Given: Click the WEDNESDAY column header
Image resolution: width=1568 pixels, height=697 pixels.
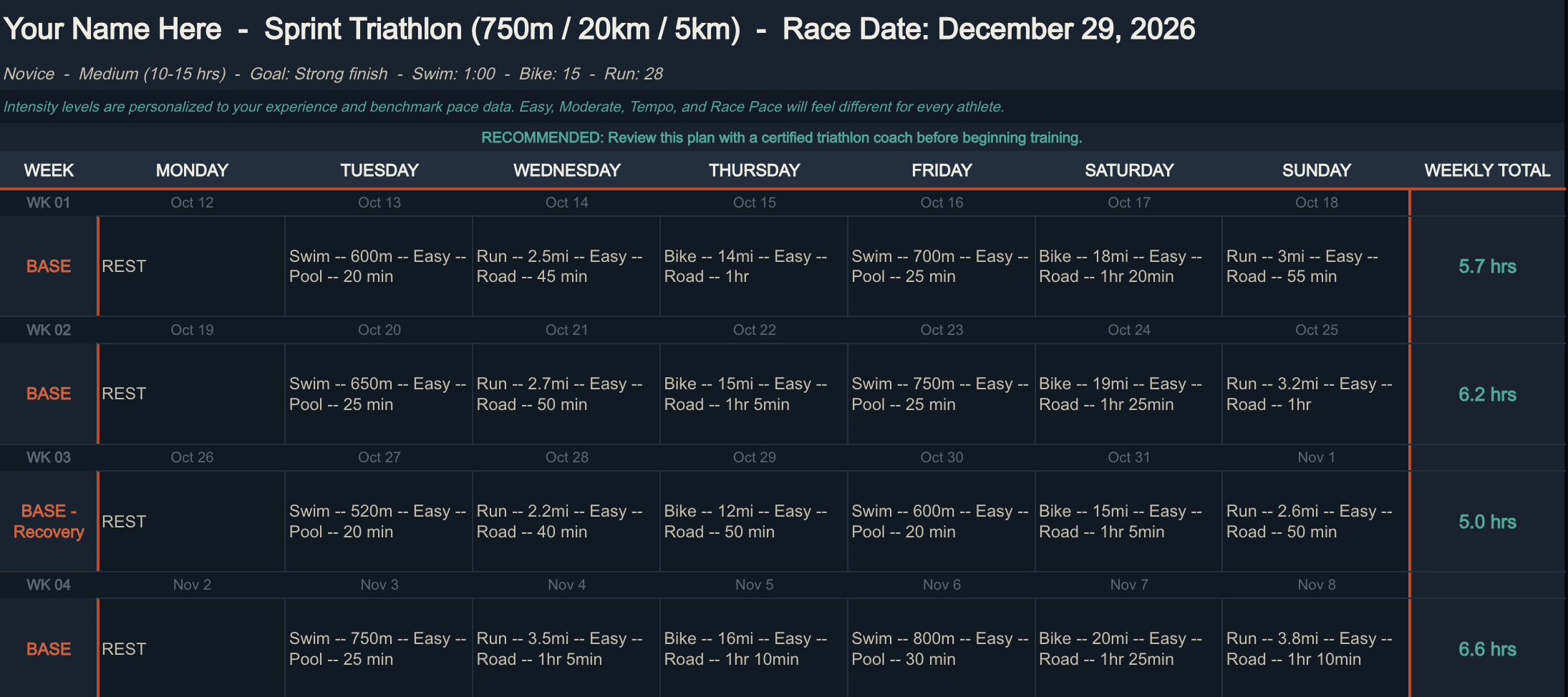Looking at the screenshot, I should point(567,170).
